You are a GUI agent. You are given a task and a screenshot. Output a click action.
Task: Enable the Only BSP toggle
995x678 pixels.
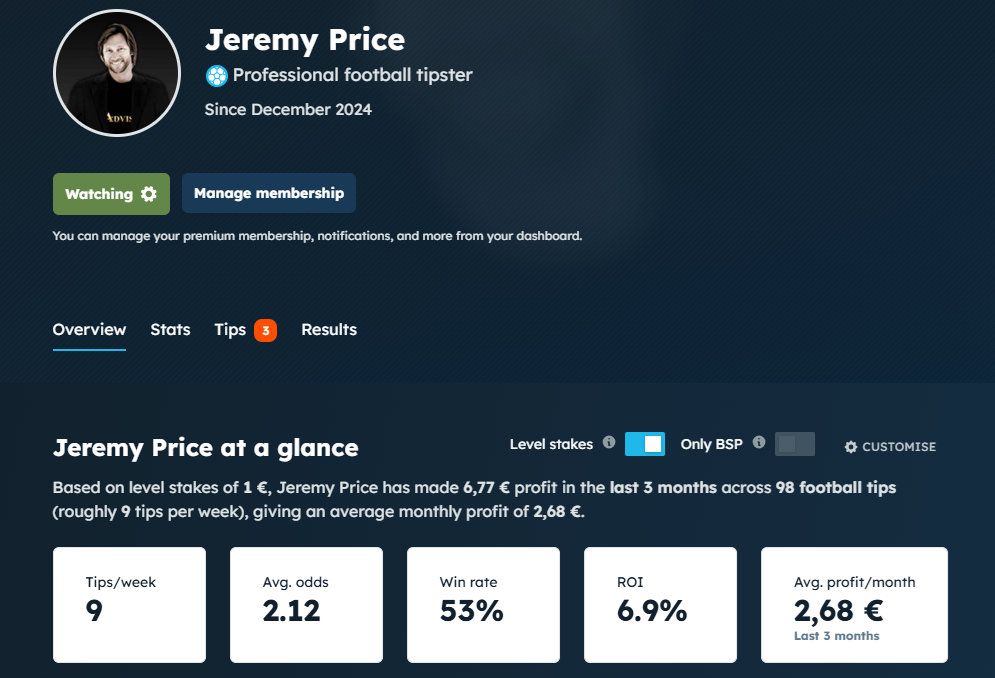[x=794, y=443]
